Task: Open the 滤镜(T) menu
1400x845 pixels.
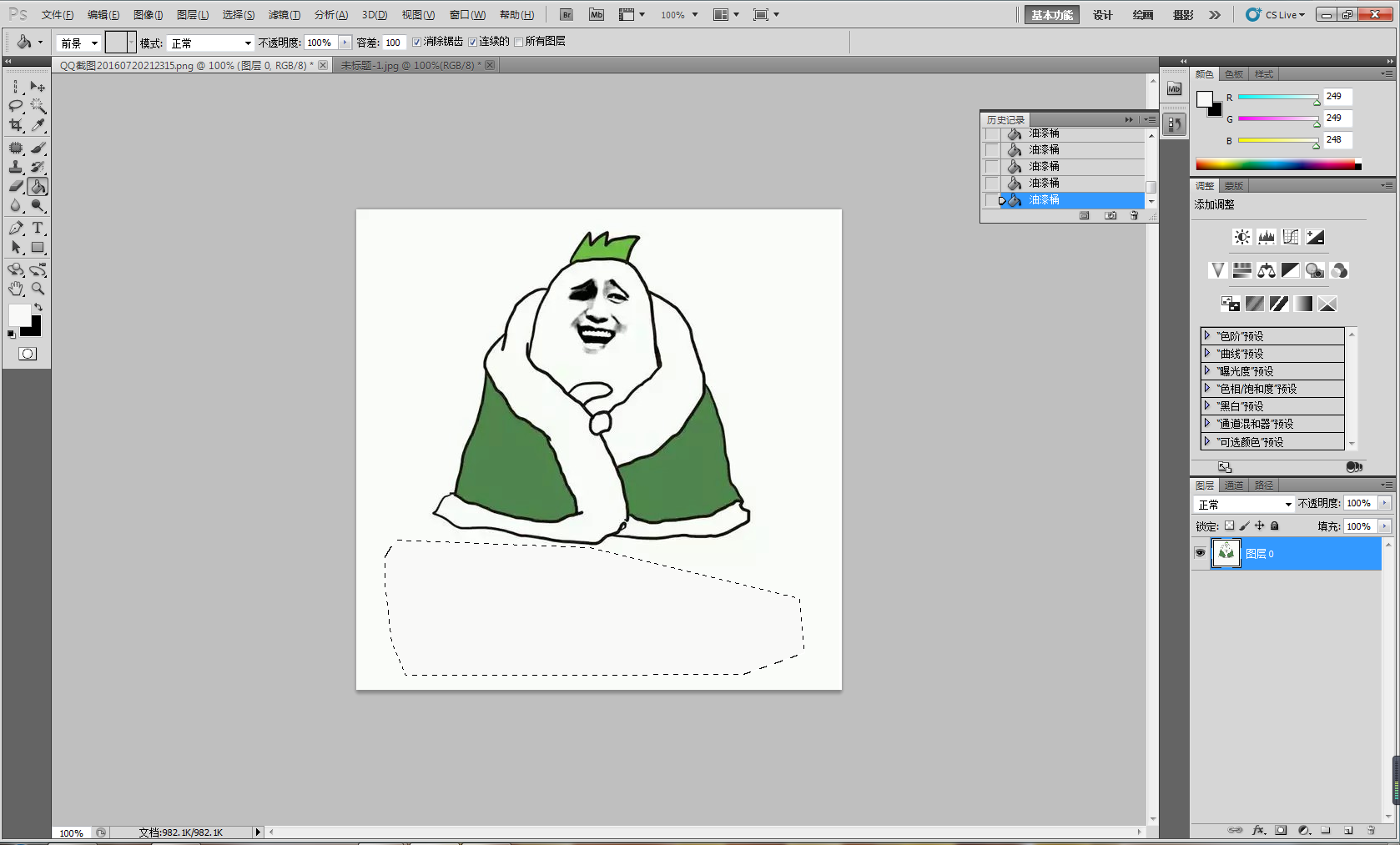Action: tap(284, 15)
